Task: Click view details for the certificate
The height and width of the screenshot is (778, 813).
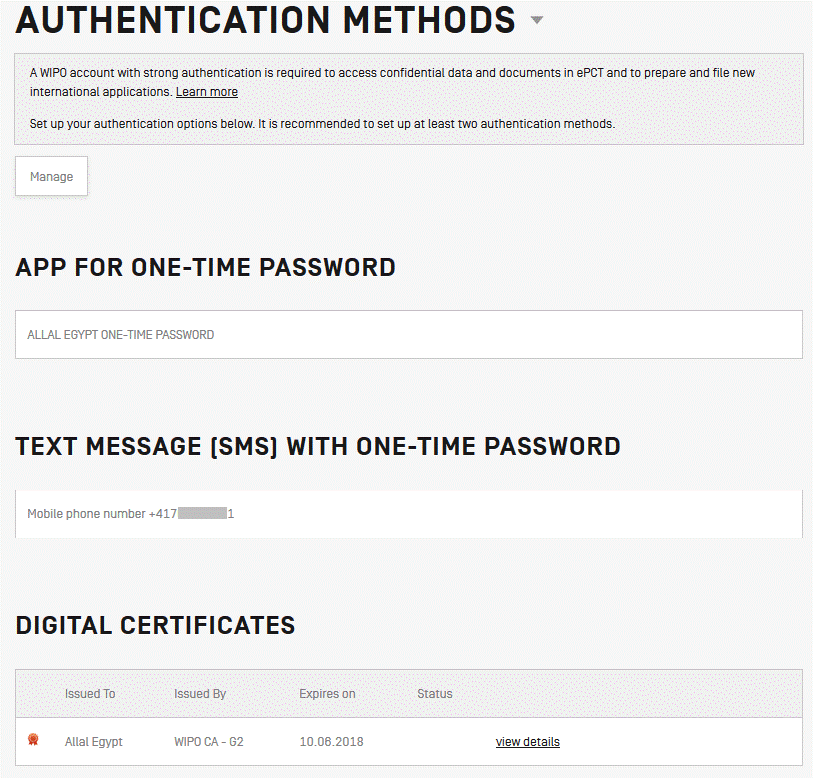Action: point(527,741)
